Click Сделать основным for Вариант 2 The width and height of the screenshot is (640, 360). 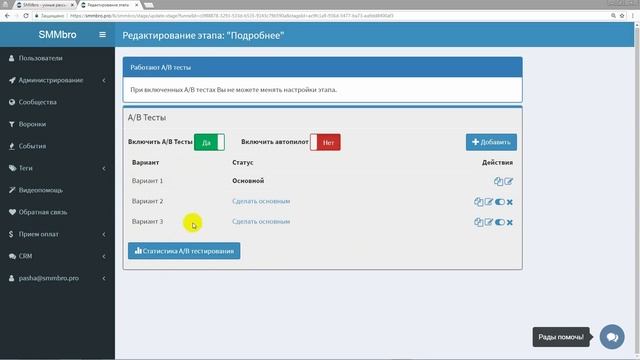pos(261,201)
